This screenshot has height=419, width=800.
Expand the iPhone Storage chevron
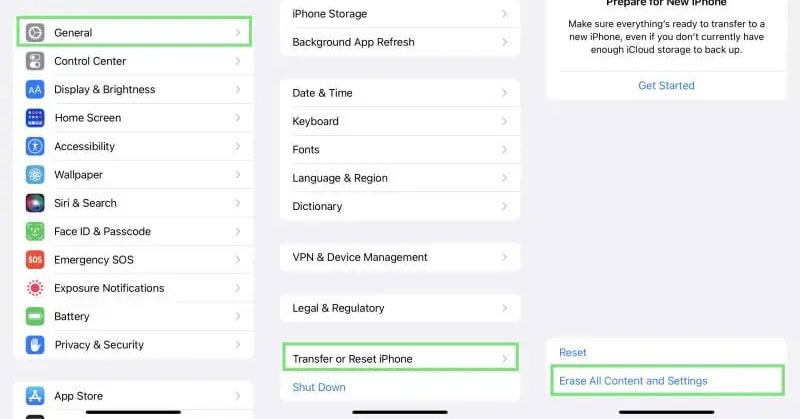point(505,14)
